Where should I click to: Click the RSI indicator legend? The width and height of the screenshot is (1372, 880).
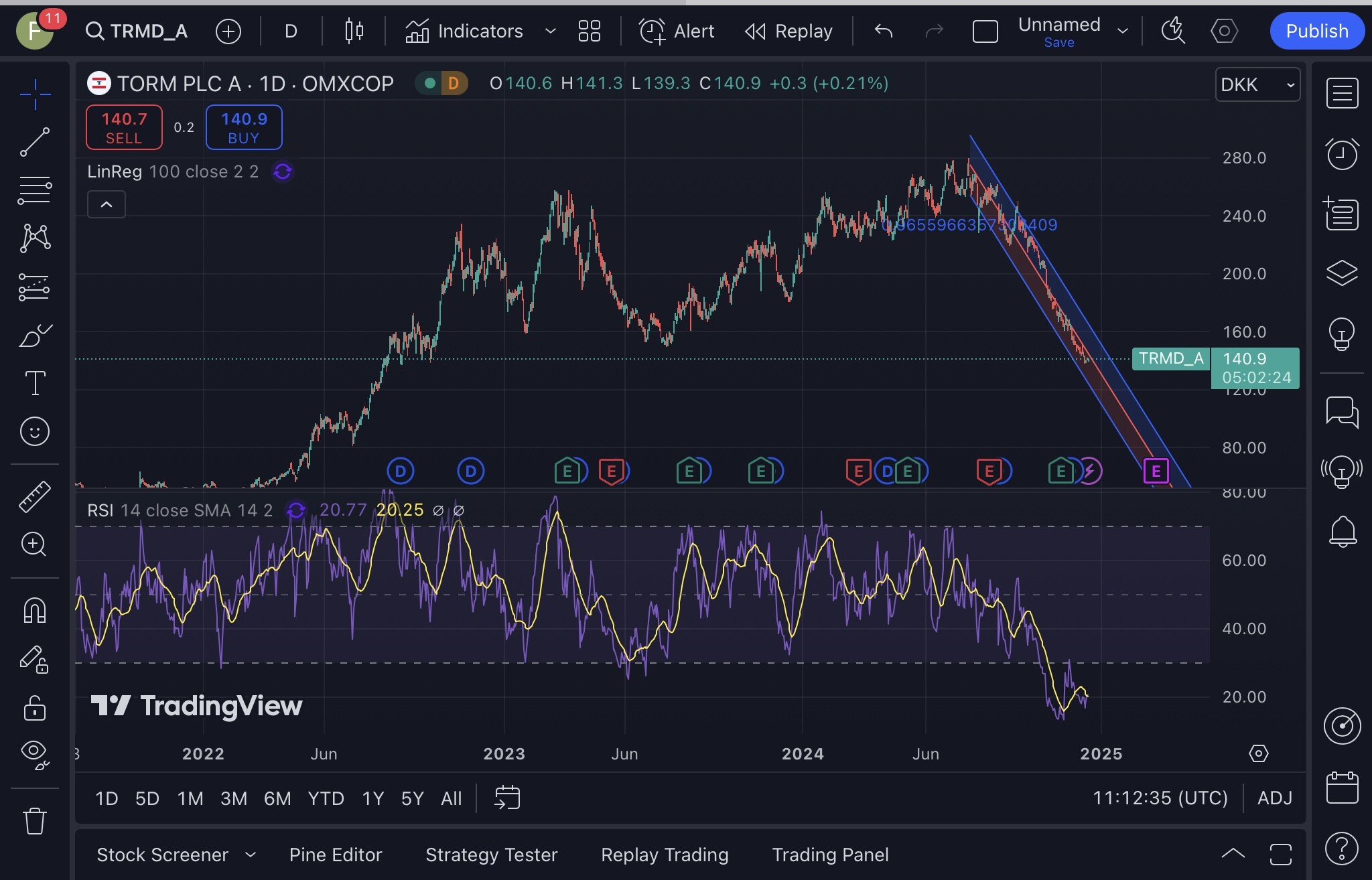(x=180, y=510)
